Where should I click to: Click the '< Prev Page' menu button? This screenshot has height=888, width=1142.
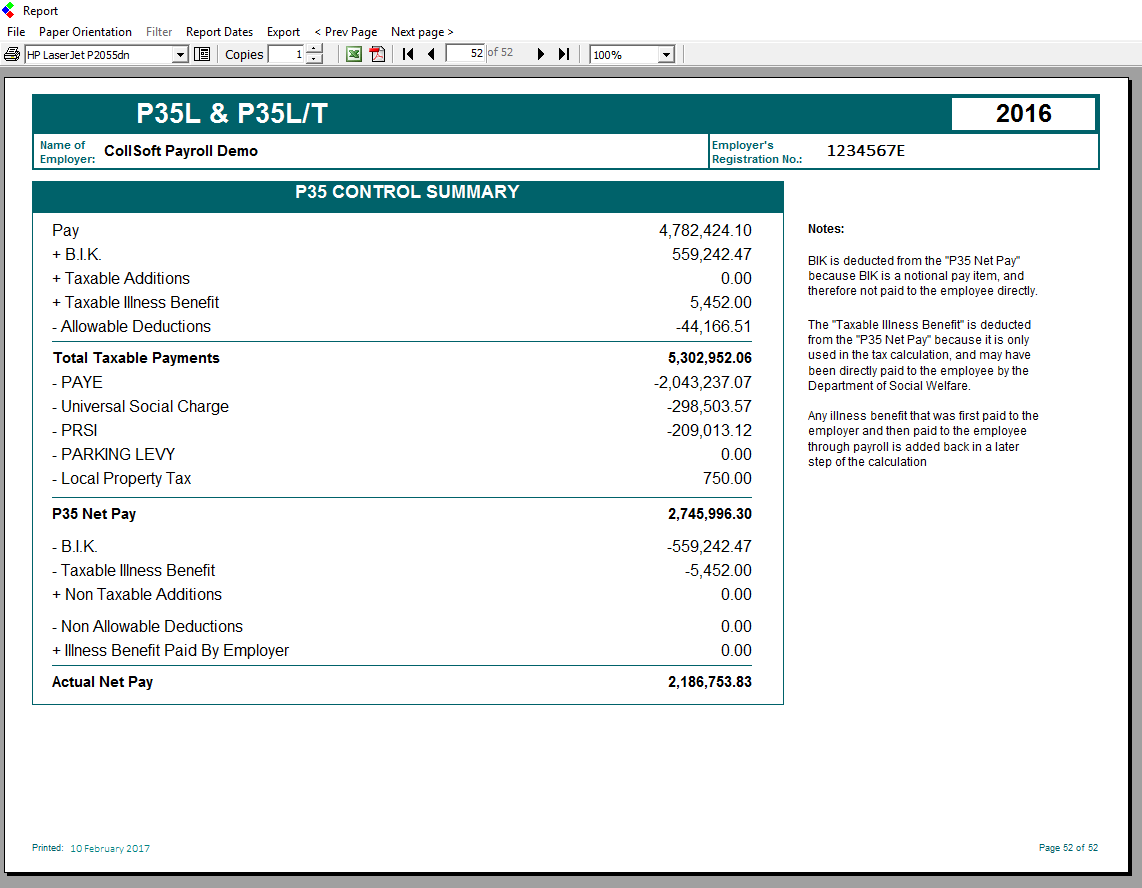[x=345, y=32]
